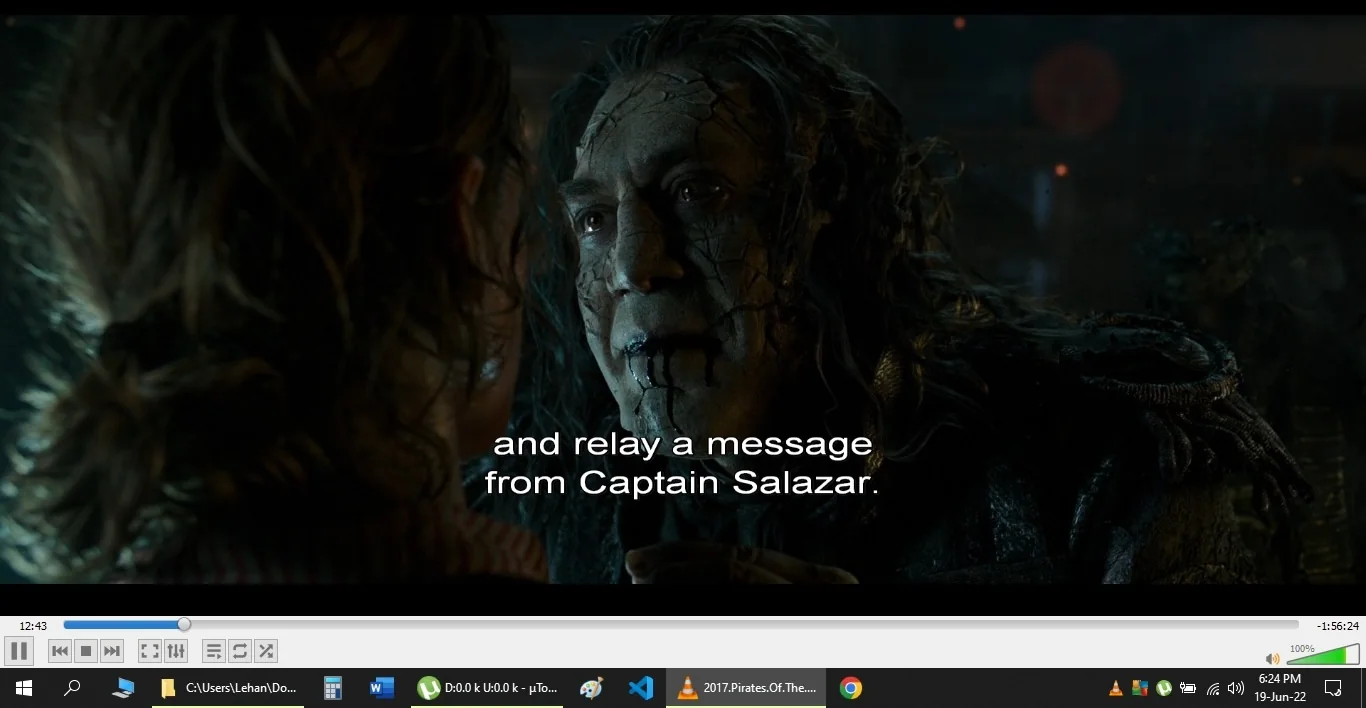Select VLC 2017.Pirates.Of.The taskbar button
Viewport: 1366px width, 708px height.
pos(746,688)
